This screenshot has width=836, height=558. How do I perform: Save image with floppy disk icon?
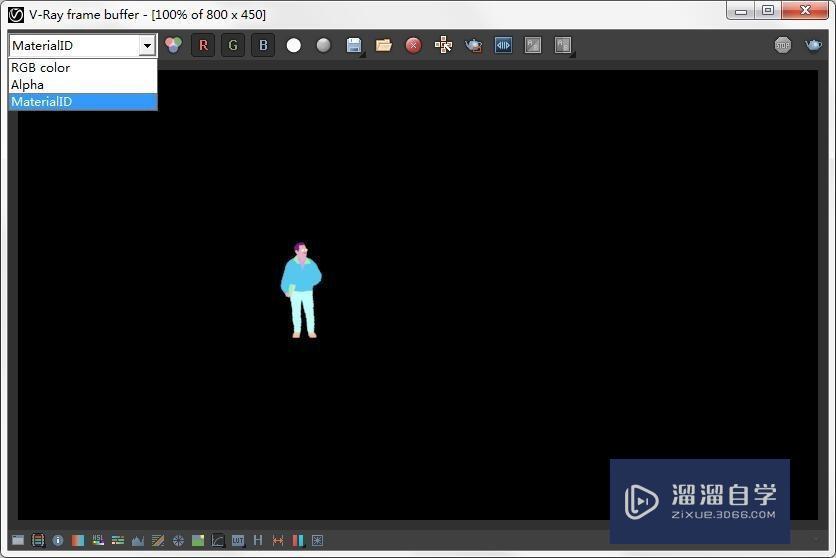(354, 45)
